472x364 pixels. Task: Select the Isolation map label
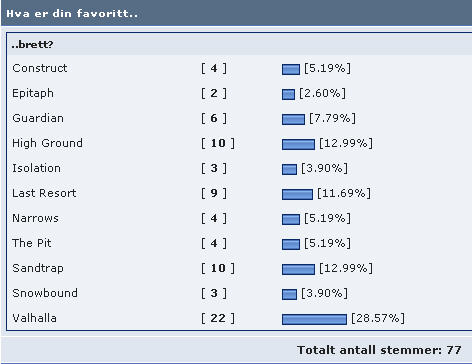tap(36, 168)
